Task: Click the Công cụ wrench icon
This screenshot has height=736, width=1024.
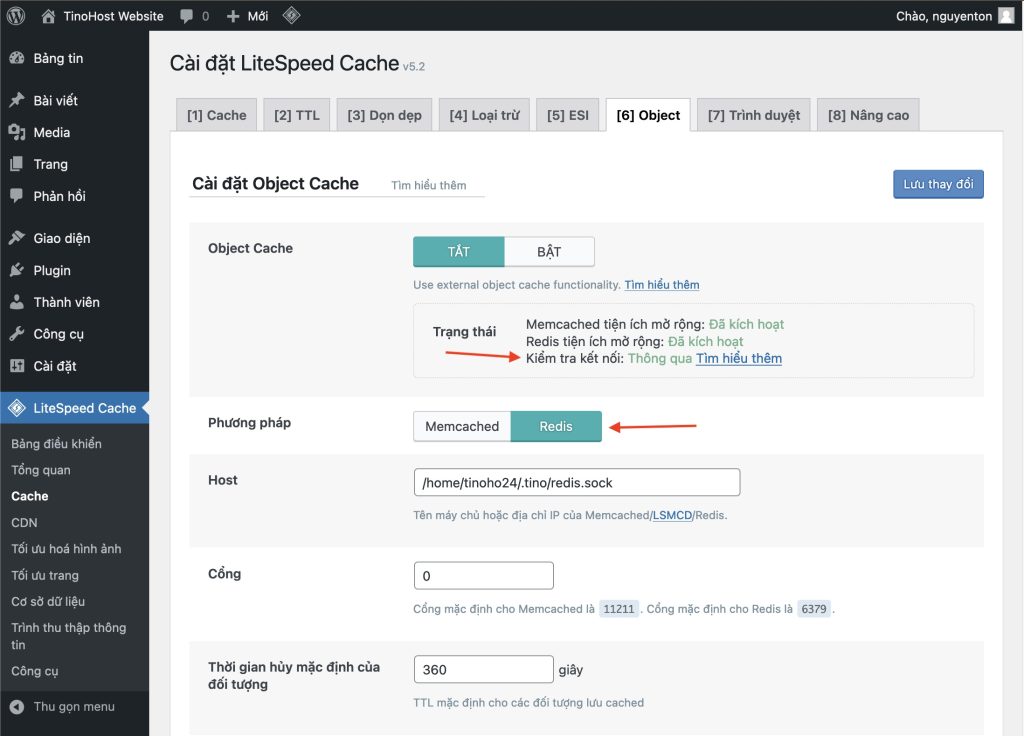Action: click(17, 334)
